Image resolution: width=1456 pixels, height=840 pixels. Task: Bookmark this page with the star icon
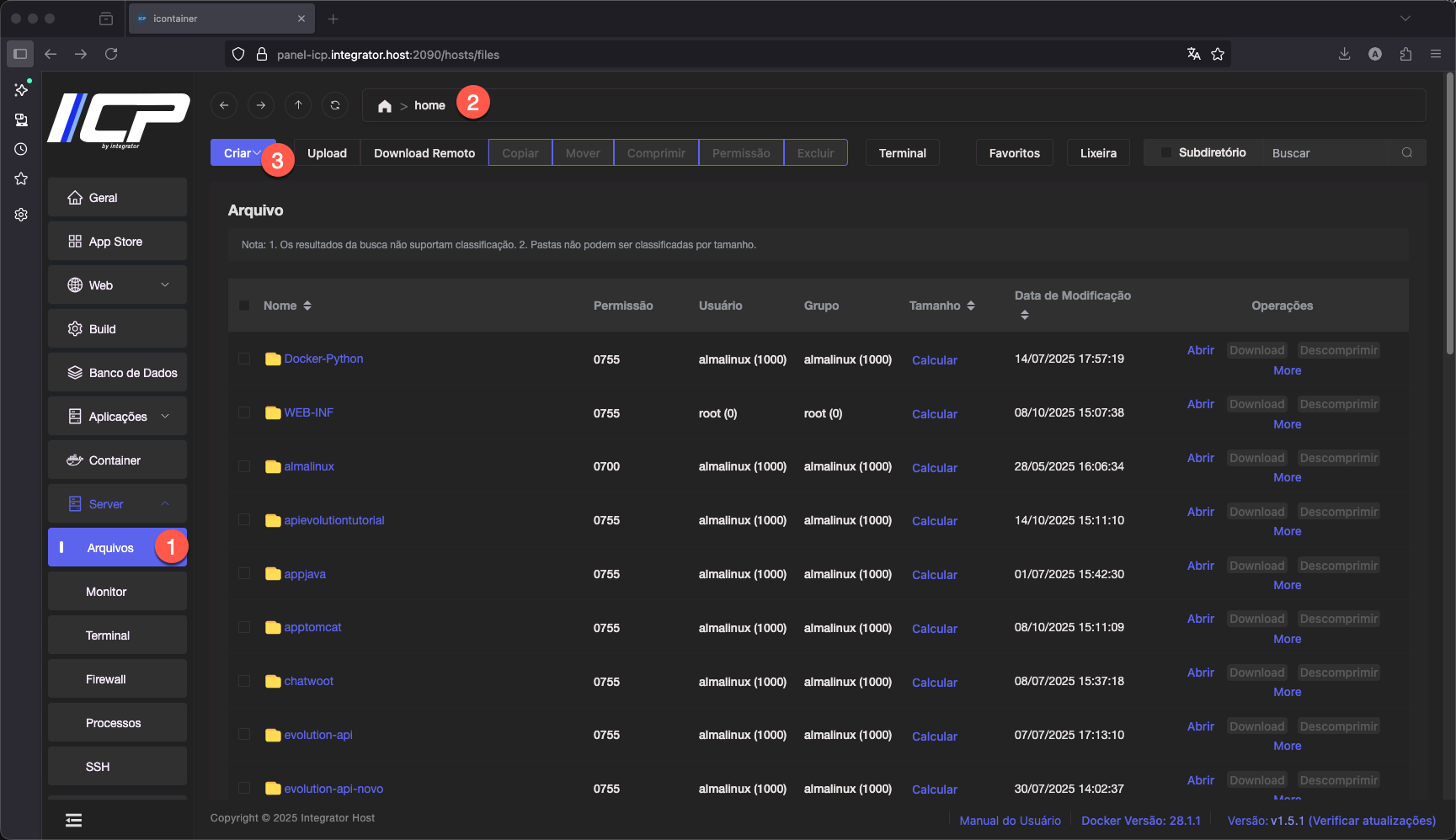(1218, 55)
